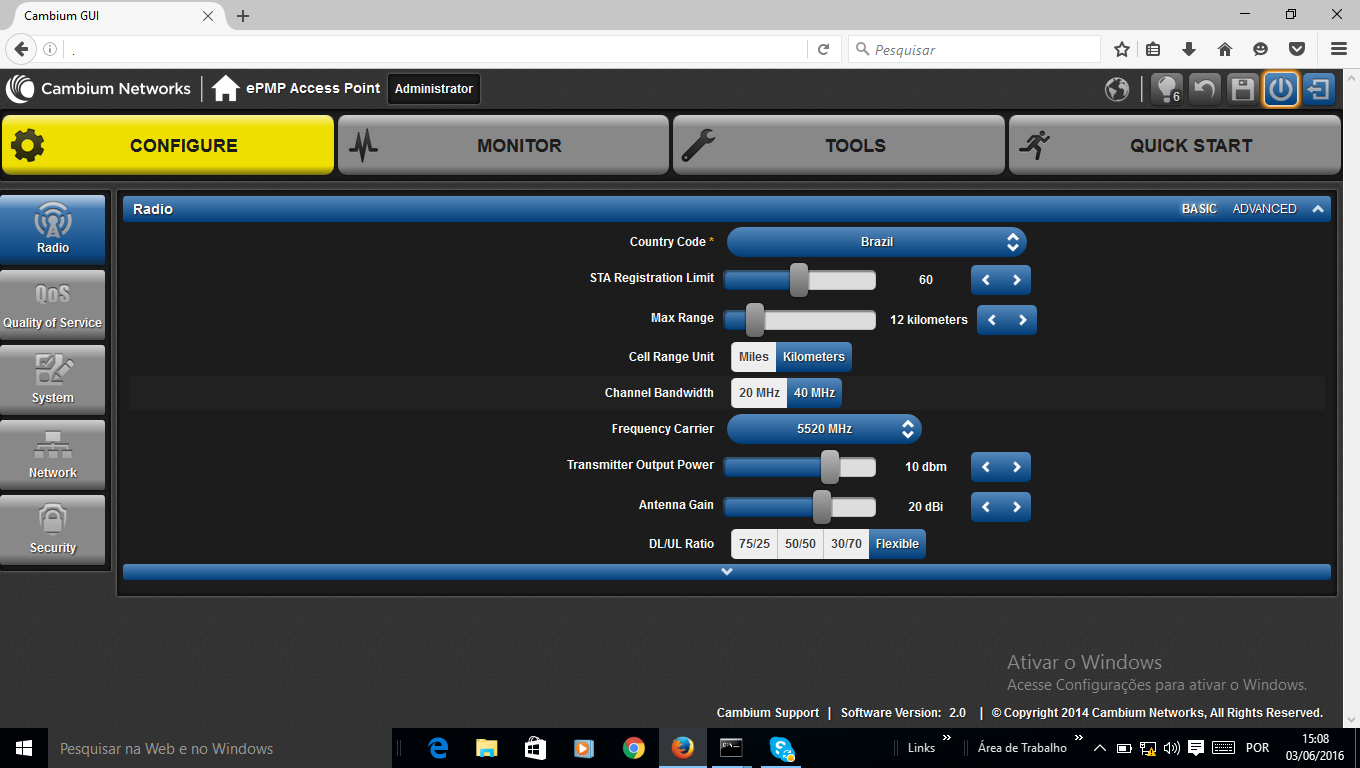Click the Firefox Pesquisar search field
The image size is (1360, 768).
pyautogui.click(x=975, y=49)
